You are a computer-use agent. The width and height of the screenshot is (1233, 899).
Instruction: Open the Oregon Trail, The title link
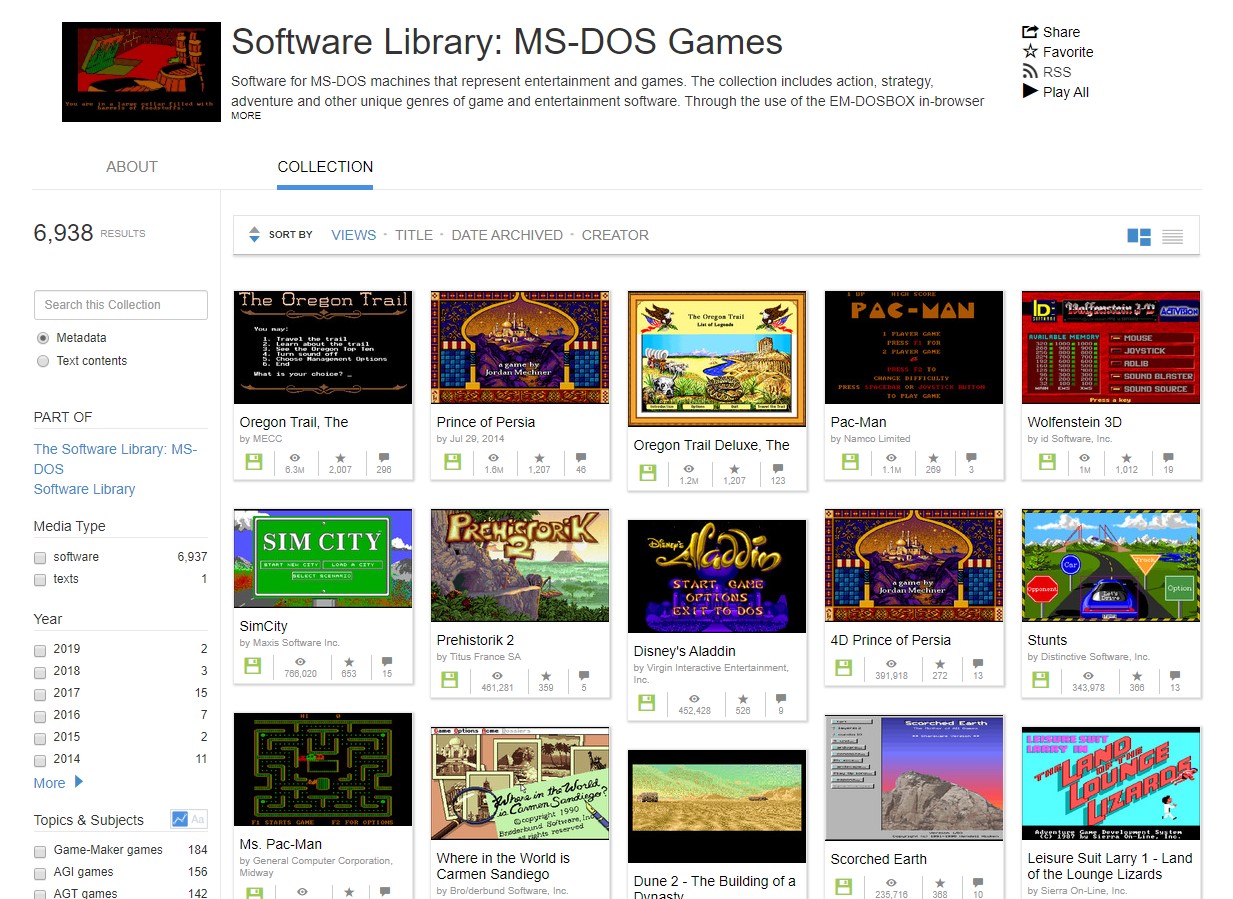(294, 422)
